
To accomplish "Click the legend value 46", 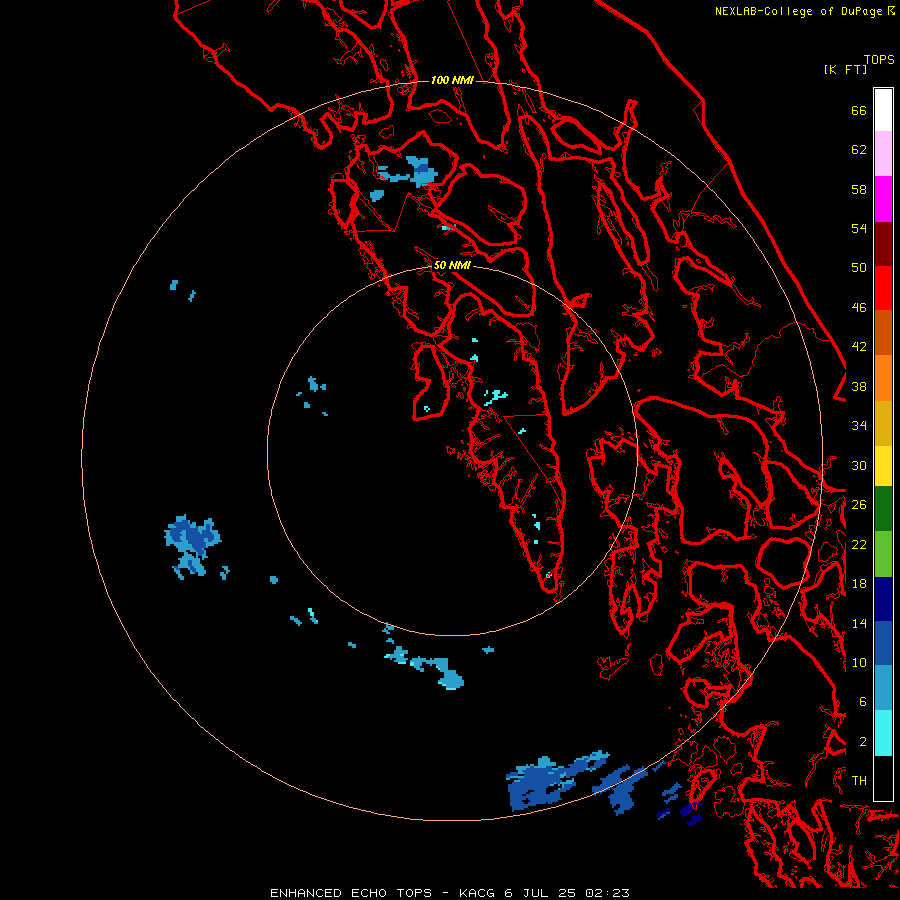I will 859,308.
